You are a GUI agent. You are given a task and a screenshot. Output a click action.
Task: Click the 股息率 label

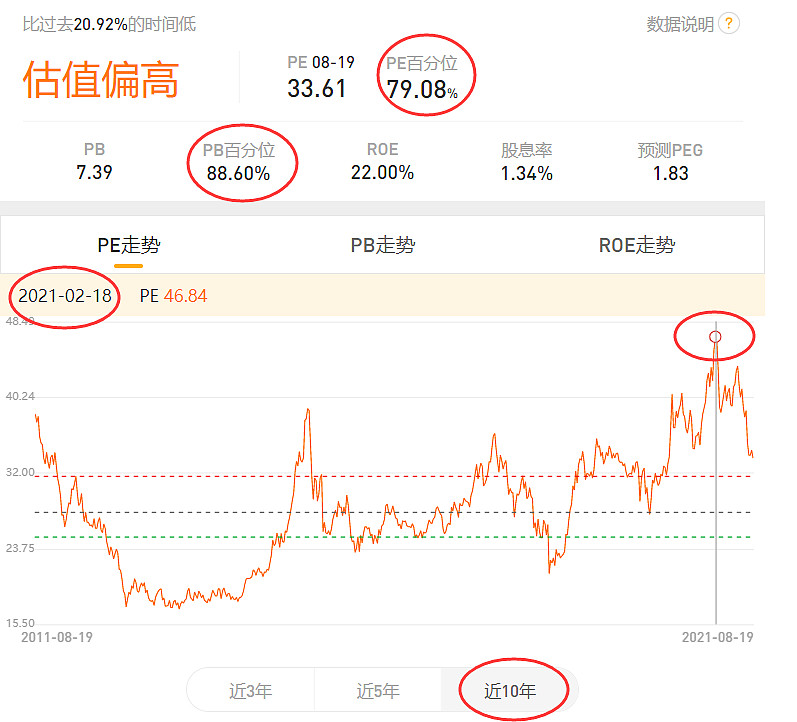527,150
